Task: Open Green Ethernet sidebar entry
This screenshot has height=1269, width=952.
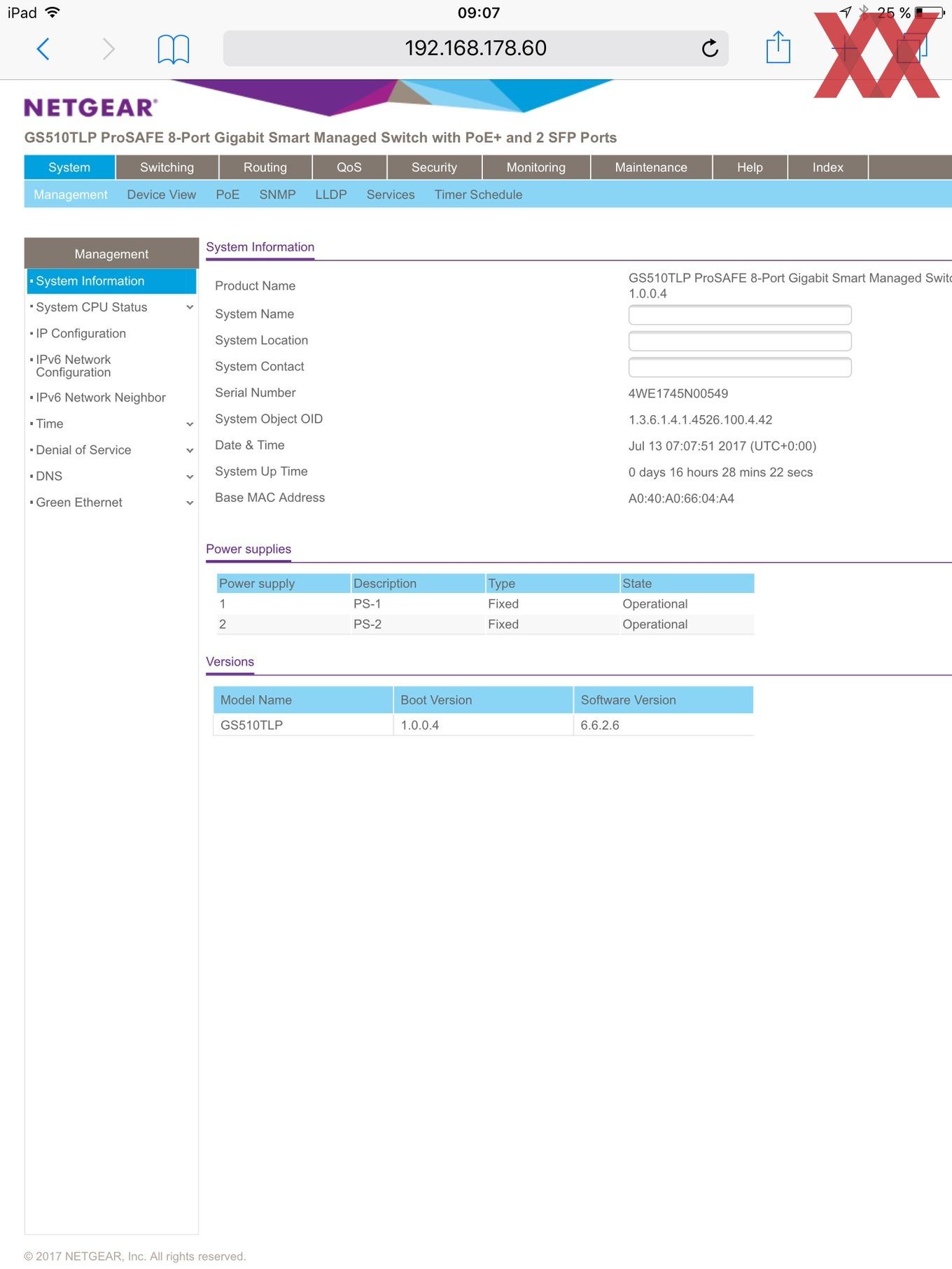Action: click(x=79, y=503)
